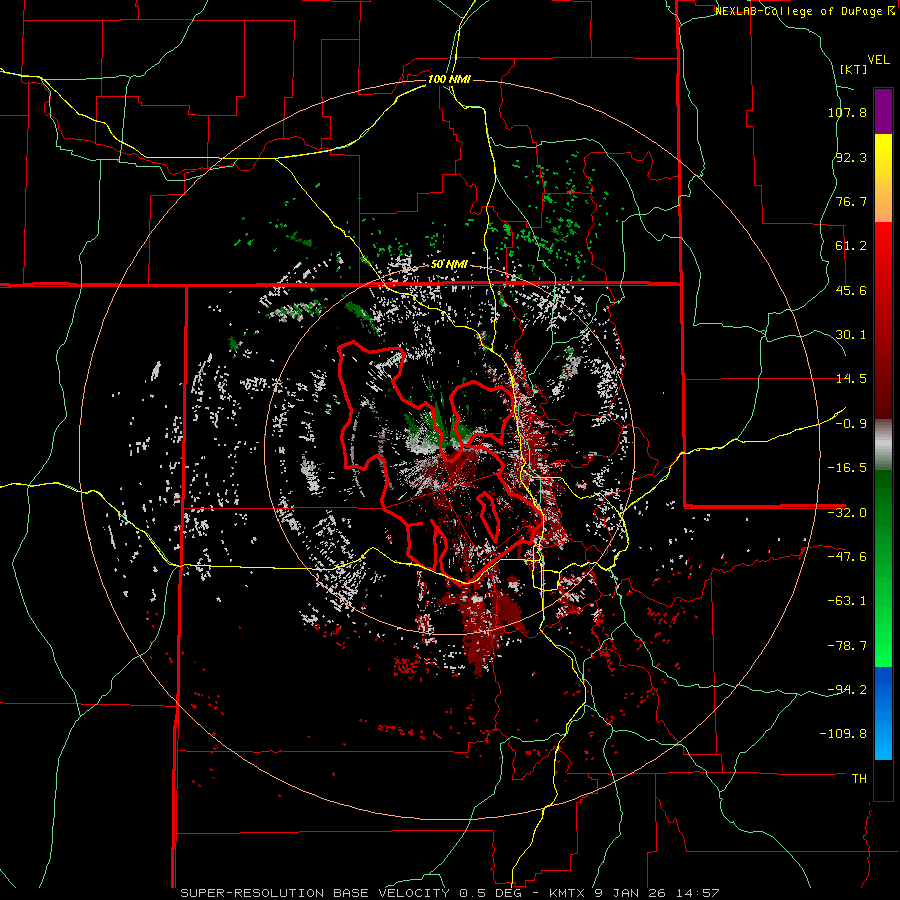Click the 14.5 velocity scale value
Image resolution: width=900 pixels, height=900 pixels.
pos(851,379)
